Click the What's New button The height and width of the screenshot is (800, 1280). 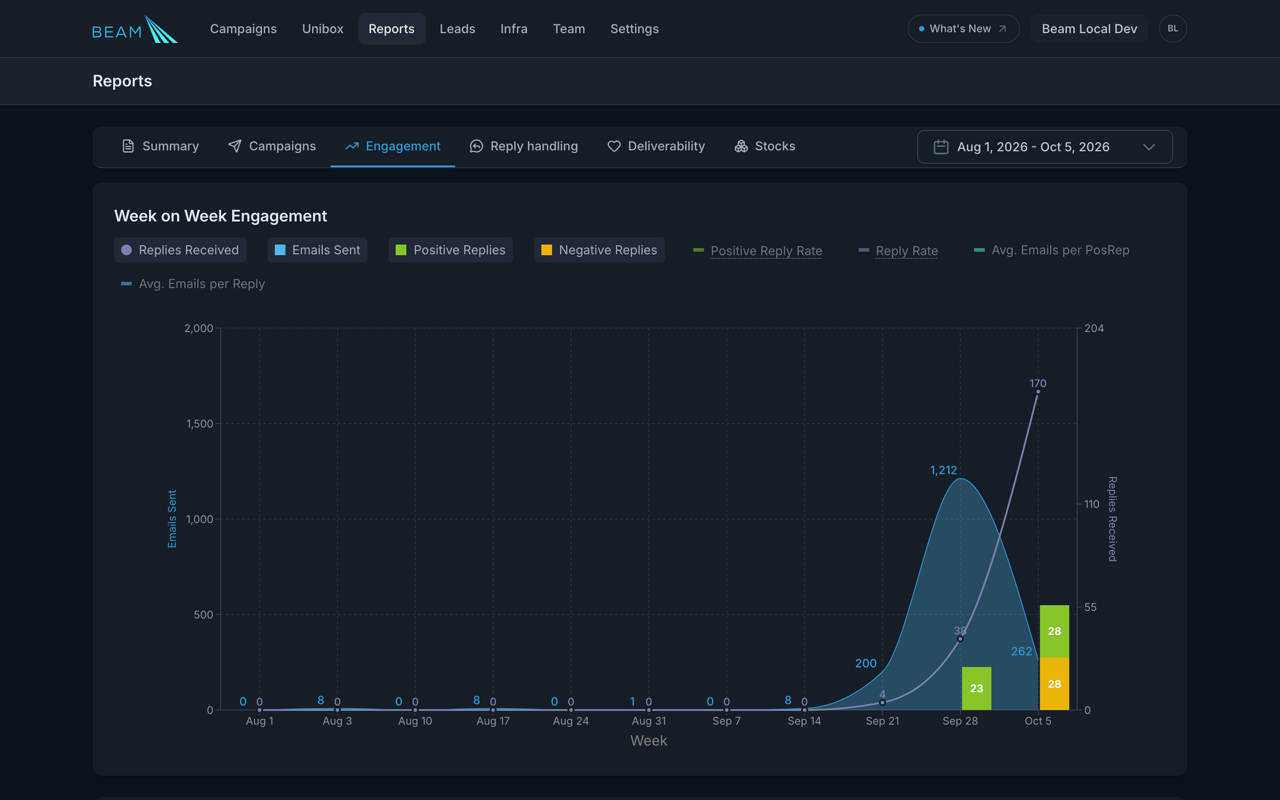click(x=963, y=29)
